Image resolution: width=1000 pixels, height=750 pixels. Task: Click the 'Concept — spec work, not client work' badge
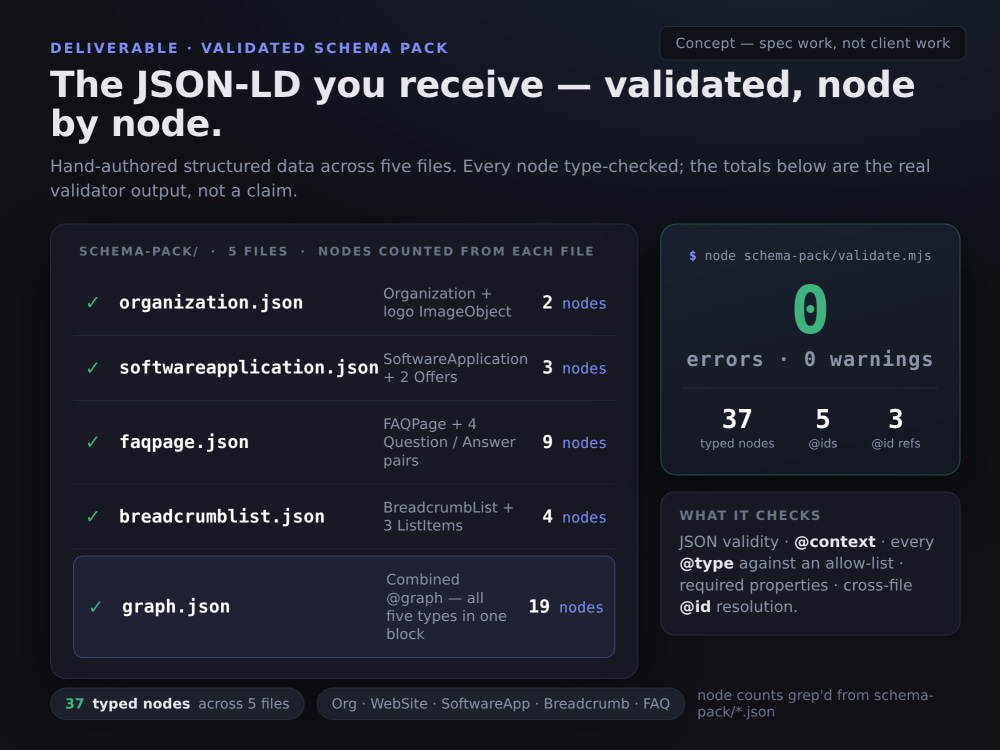812,43
